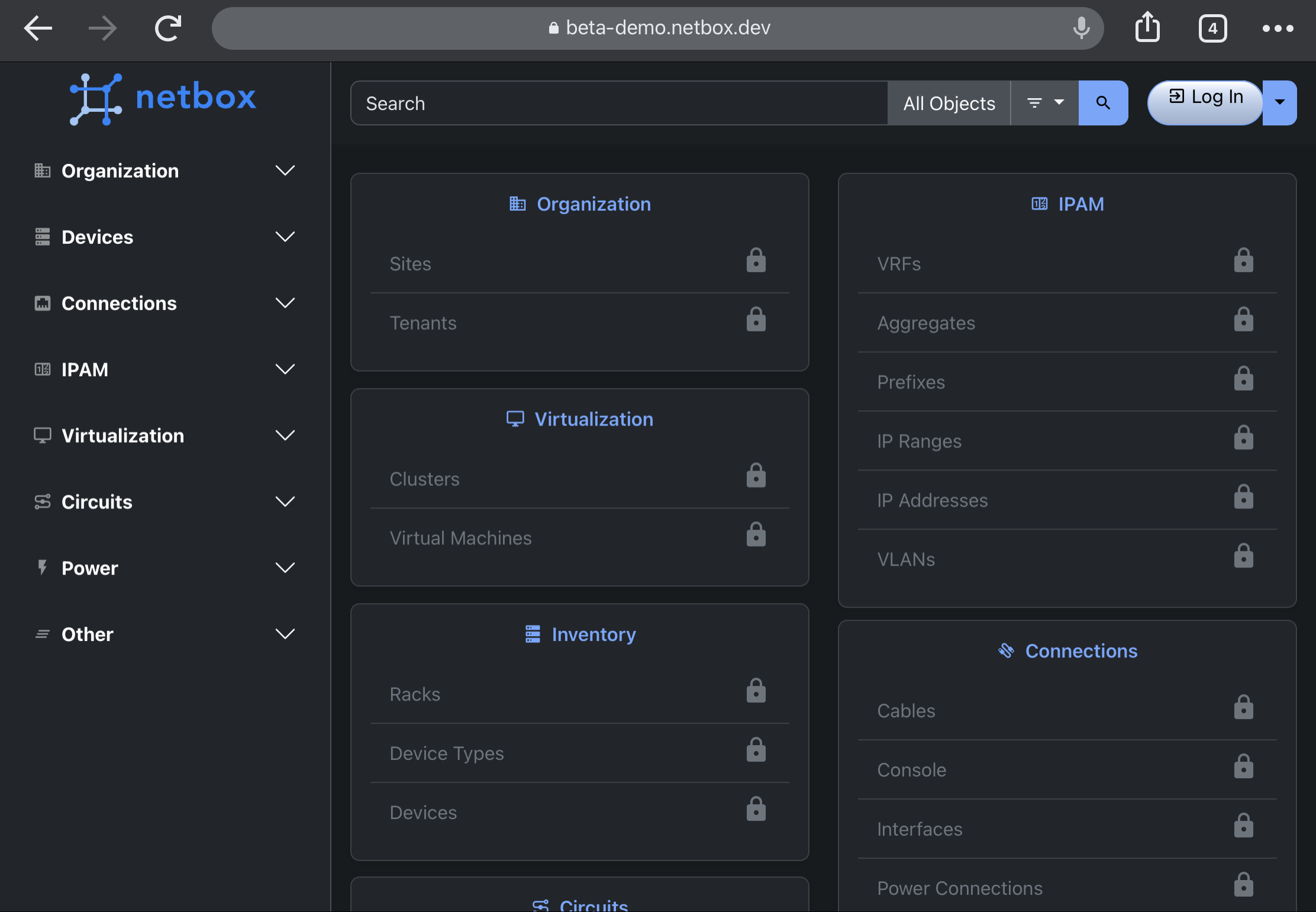Screen dimensions: 1316x912
Task: Tap the browser share icon
Action: pos(1147,27)
